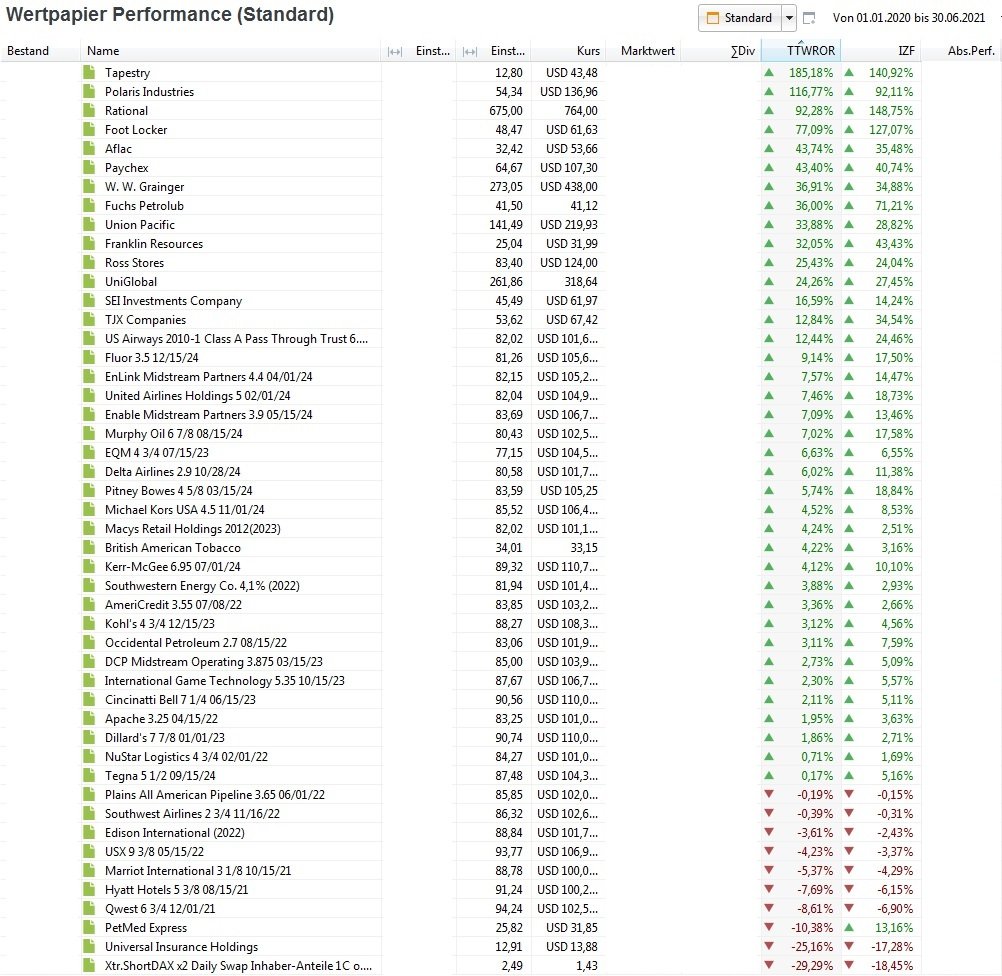Screen dimensions: 1002x976
Task: Click the security icon next to TJX Companies
Action: [89, 320]
